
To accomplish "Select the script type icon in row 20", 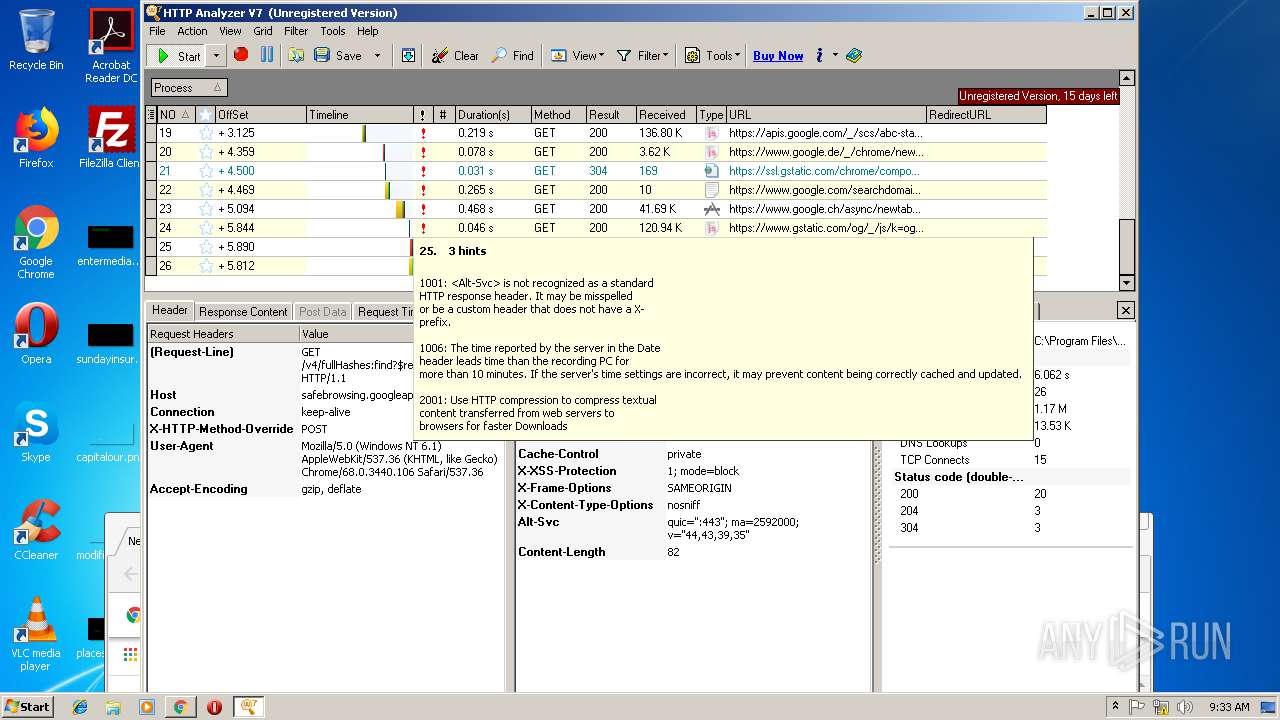I will [711, 152].
